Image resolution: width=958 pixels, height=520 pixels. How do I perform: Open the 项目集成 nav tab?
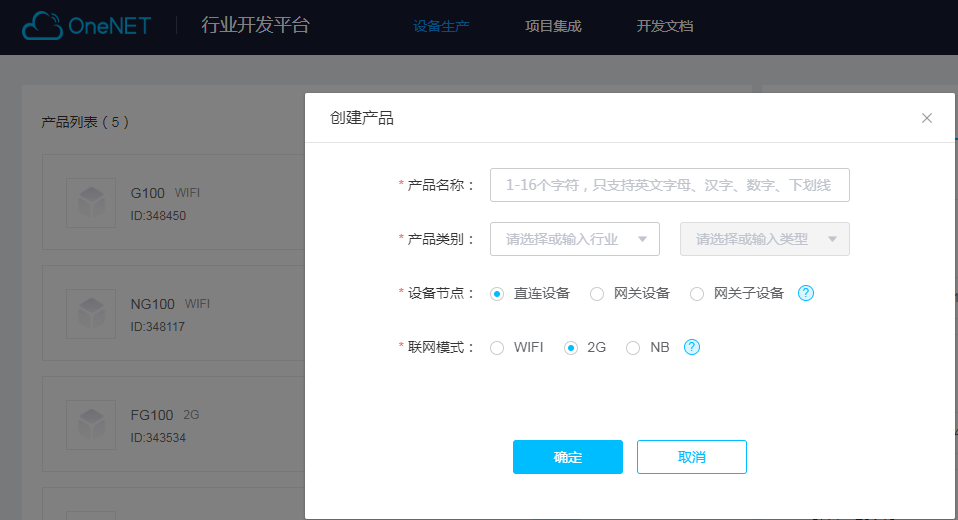click(x=553, y=26)
